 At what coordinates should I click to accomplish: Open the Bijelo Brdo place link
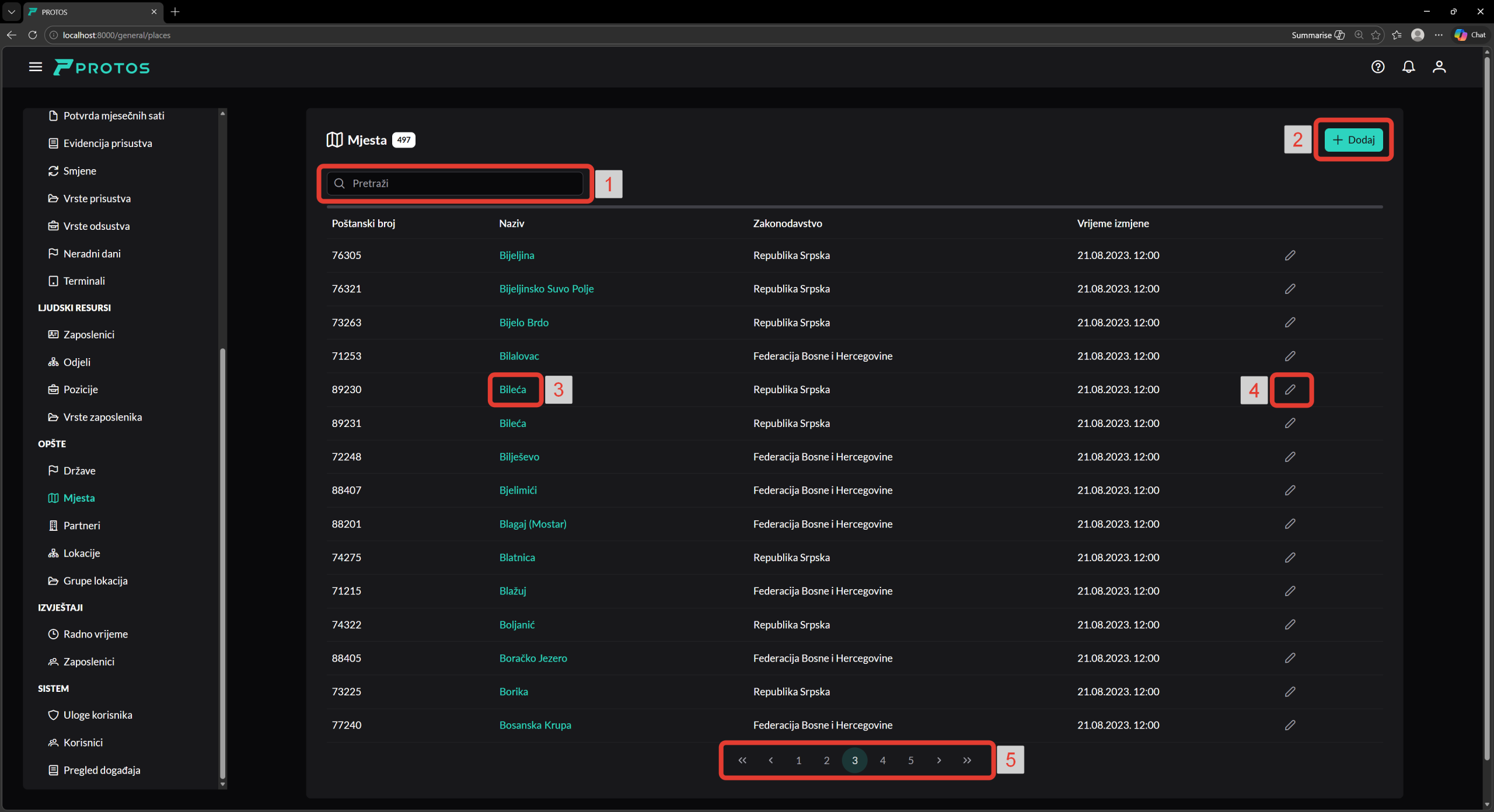tap(523, 323)
